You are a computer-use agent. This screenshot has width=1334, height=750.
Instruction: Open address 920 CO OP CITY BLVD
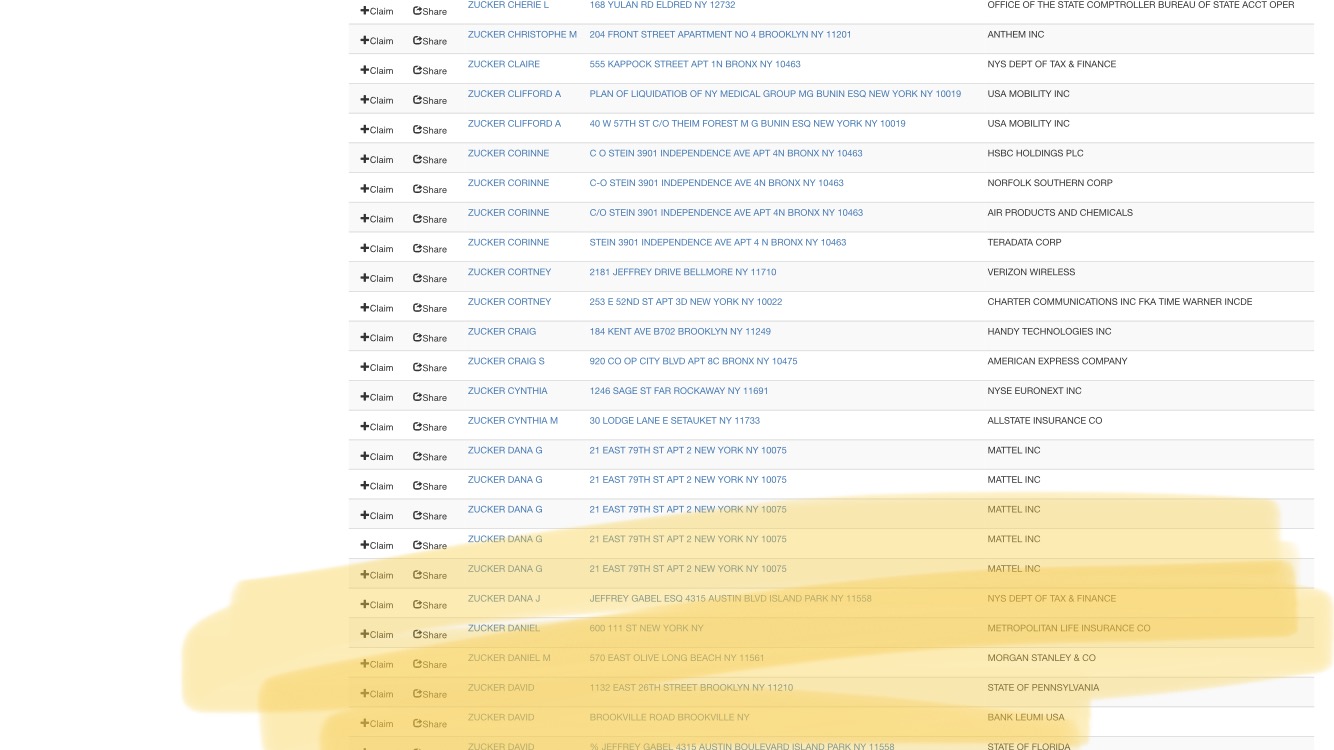coord(693,361)
